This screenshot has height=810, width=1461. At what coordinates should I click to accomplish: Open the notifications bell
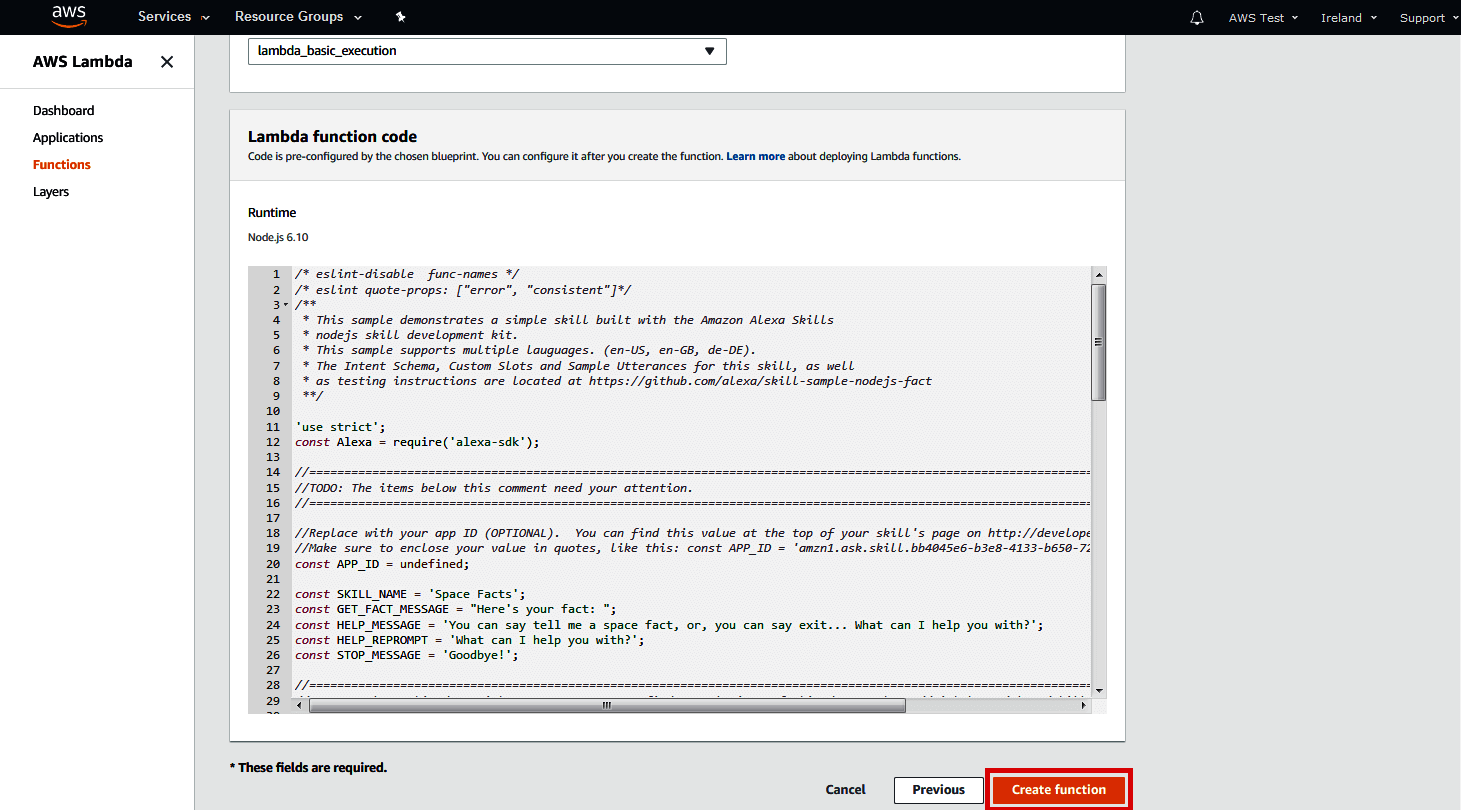click(x=1196, y=17)
